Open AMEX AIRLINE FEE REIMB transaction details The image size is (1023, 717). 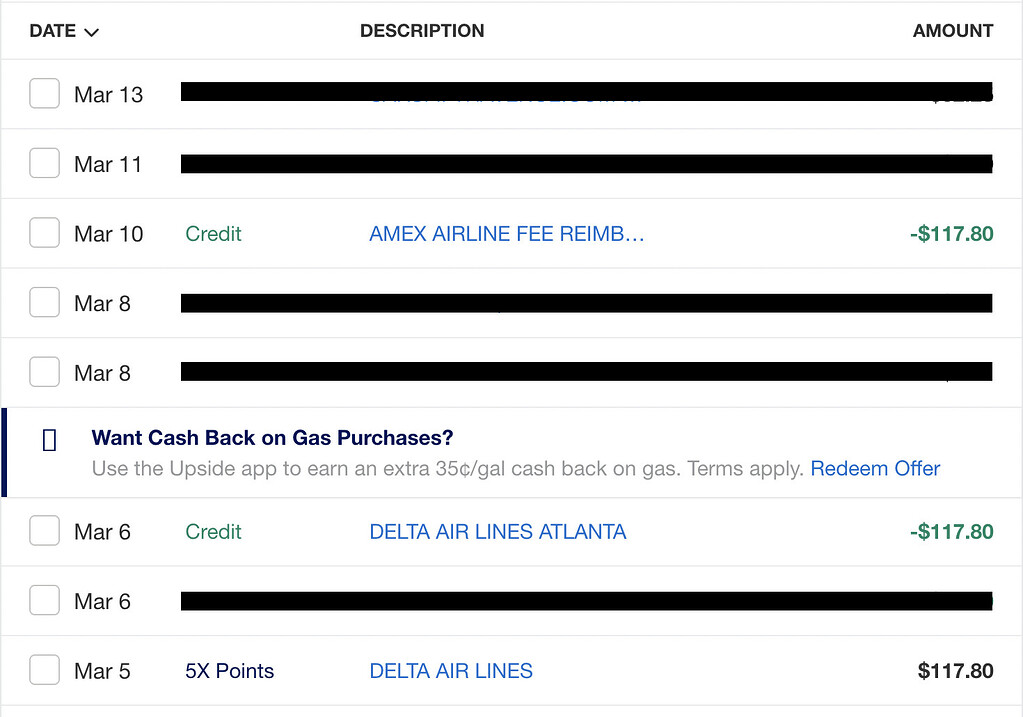[x=507, y=234]
